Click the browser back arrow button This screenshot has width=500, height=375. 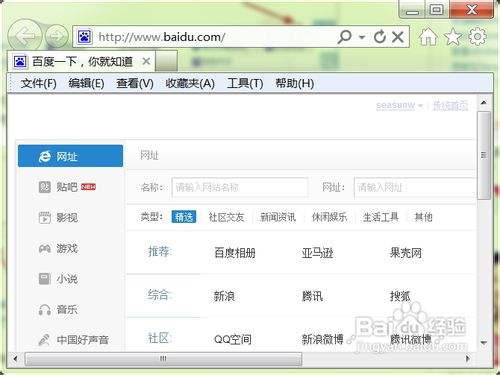click(x=24, y=36)
